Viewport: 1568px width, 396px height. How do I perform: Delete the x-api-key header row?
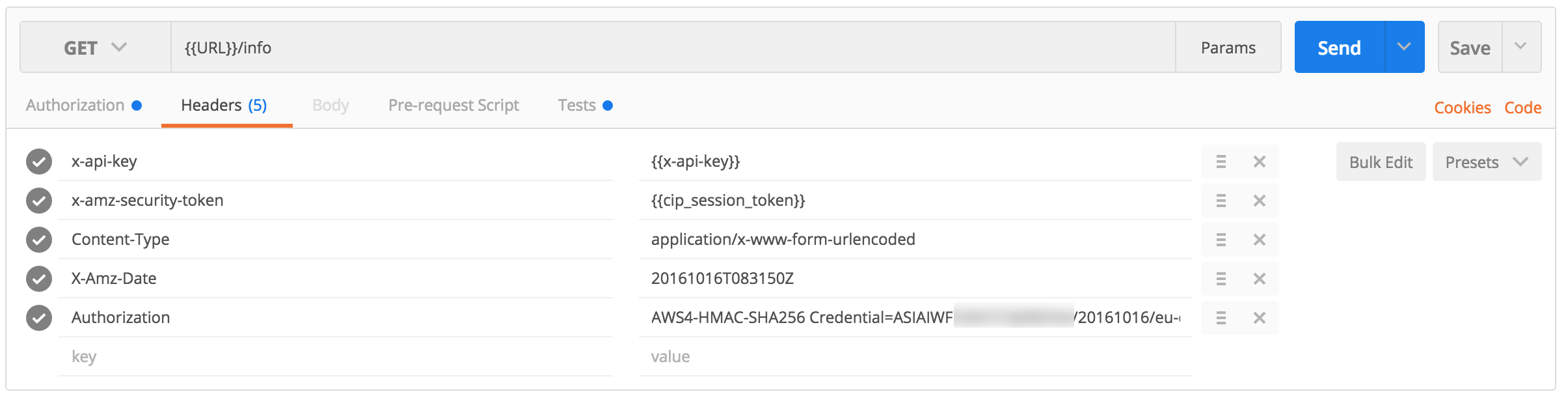point(1260,162)
